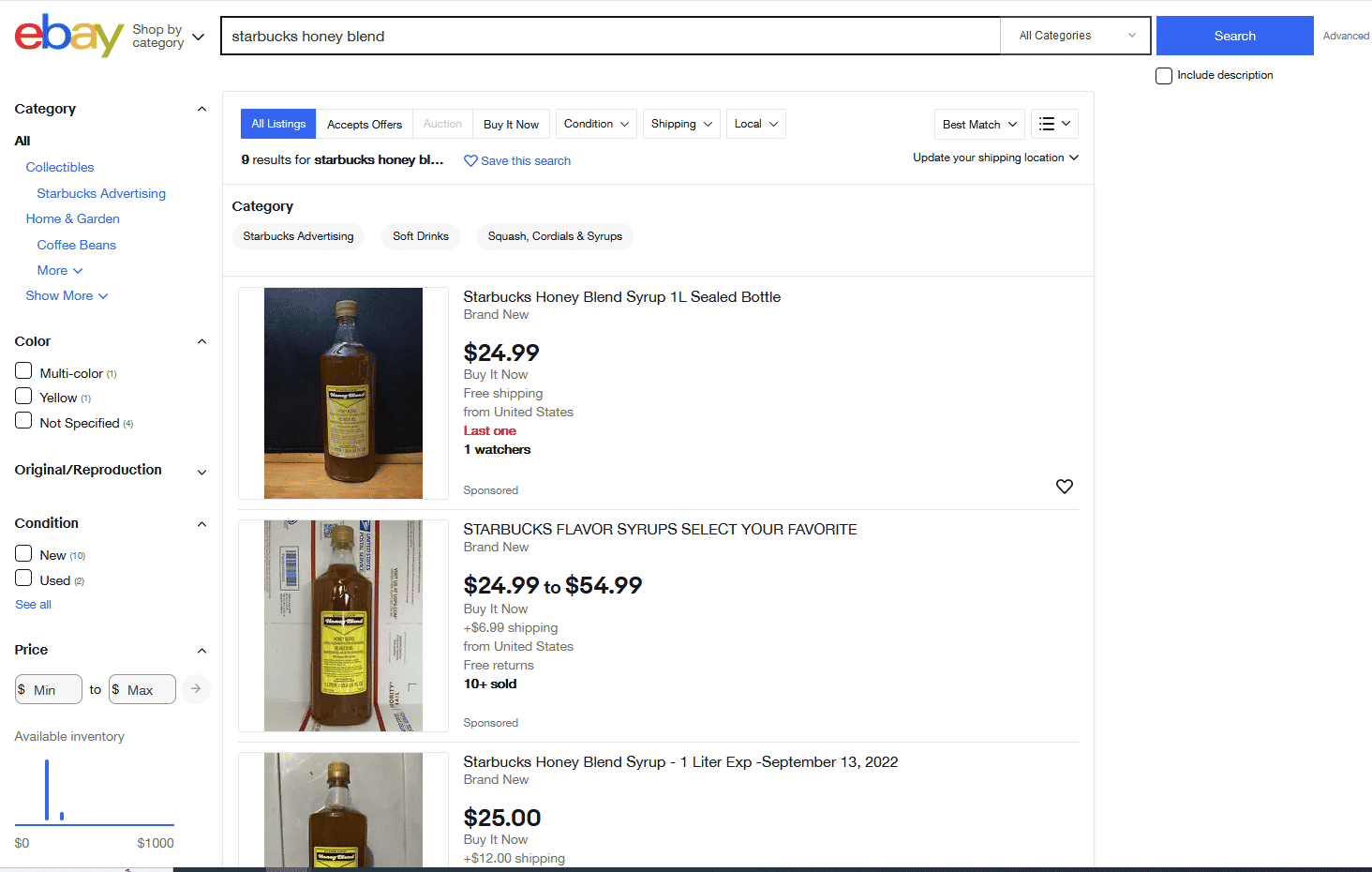This screenshot has height=872, width=1372.
Task: Check the Used condition filter
Action: click(x=23, y=579)
